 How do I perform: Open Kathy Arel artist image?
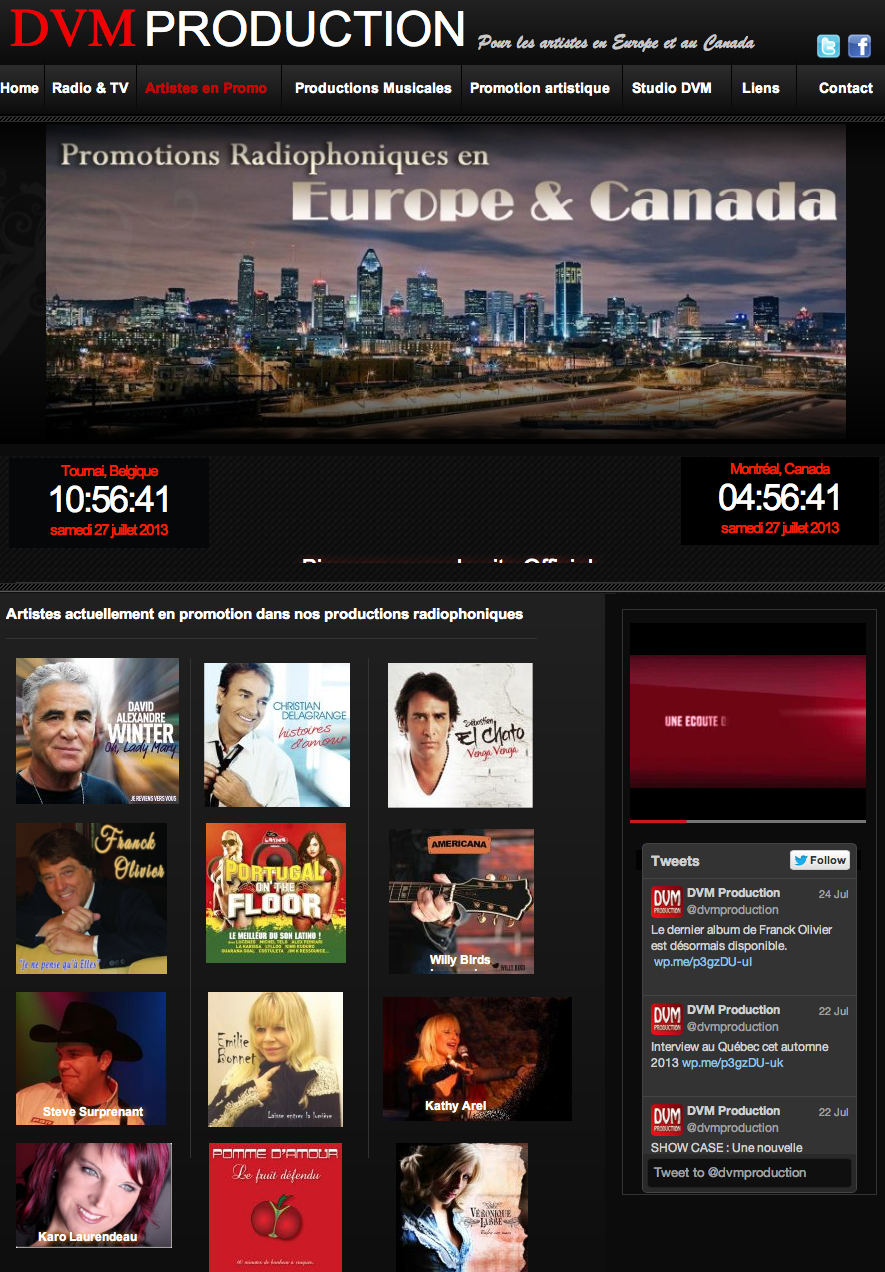477,1058
